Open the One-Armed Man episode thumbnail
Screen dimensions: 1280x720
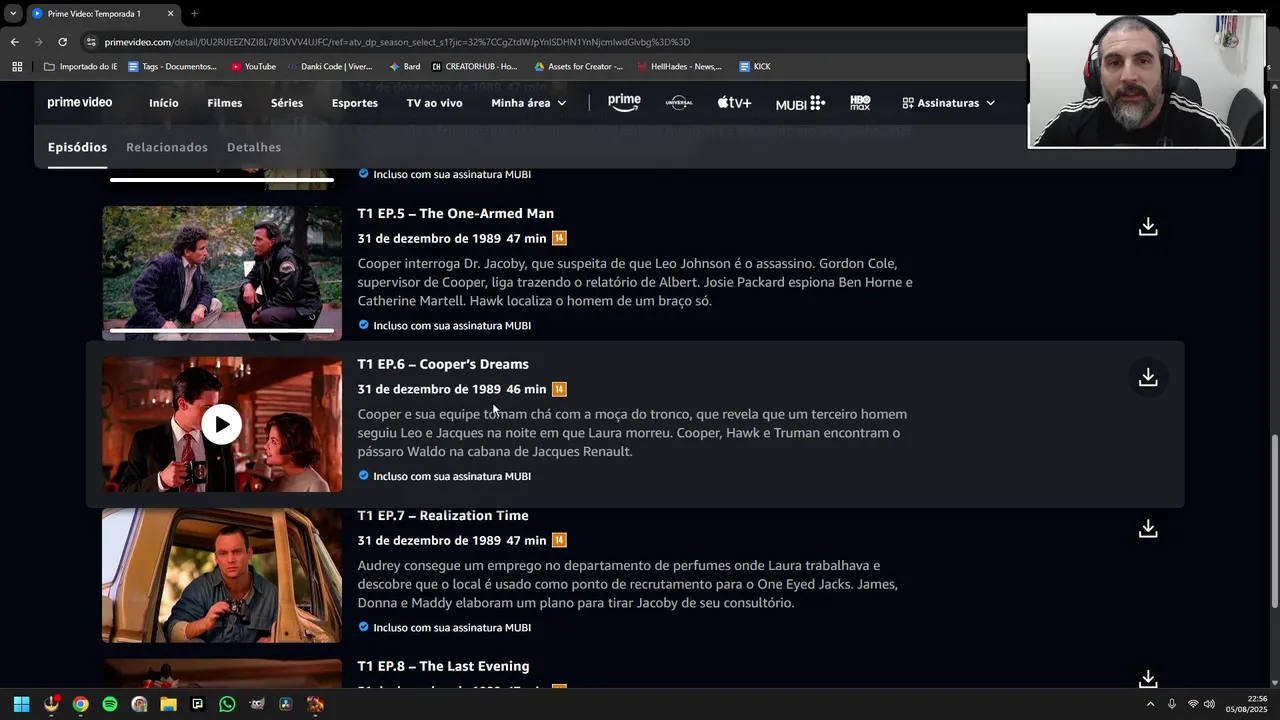coord(222,273)
